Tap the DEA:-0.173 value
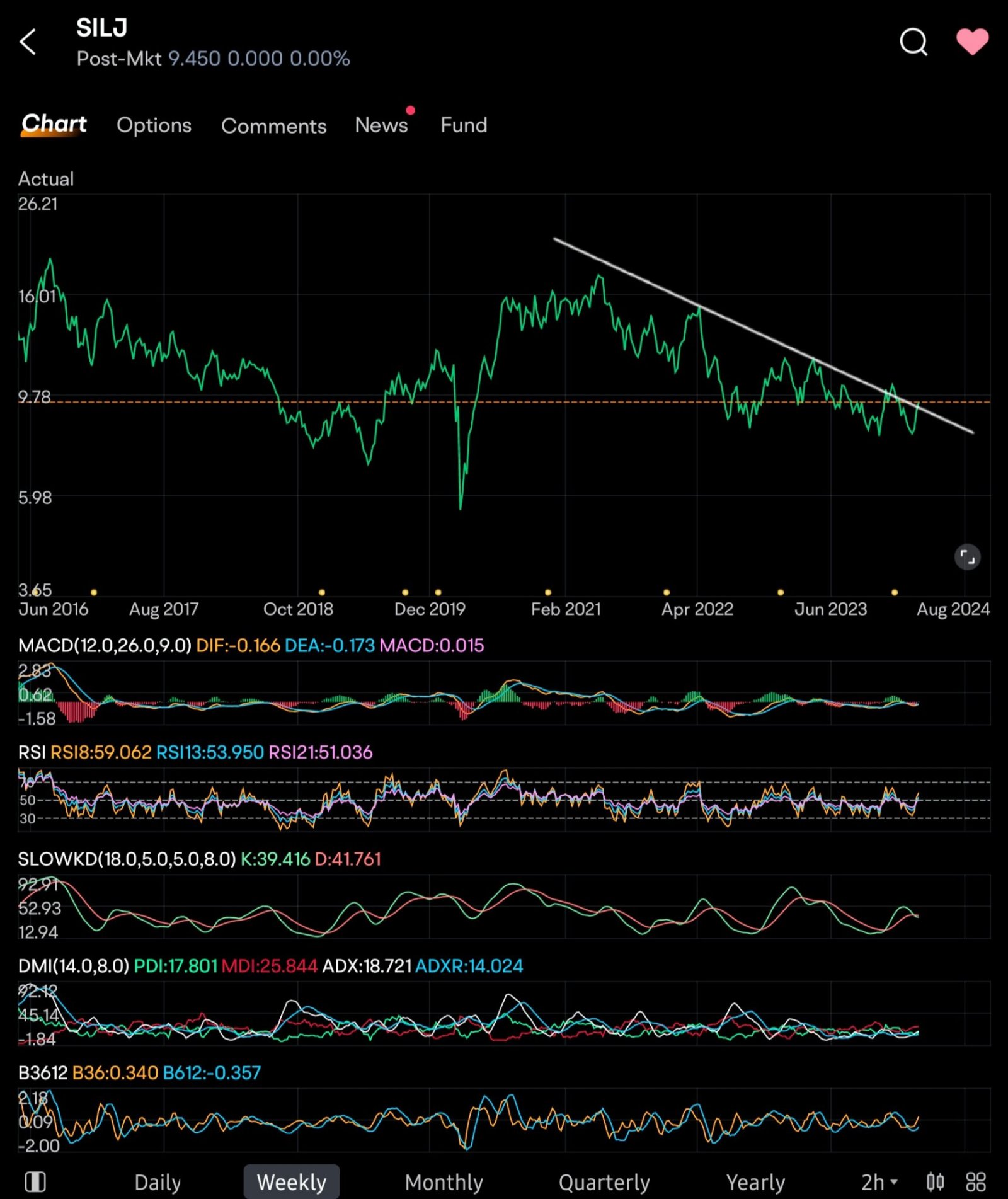Image resolution: width=1008 pixels, height=1199 pixels. point(329,645)
